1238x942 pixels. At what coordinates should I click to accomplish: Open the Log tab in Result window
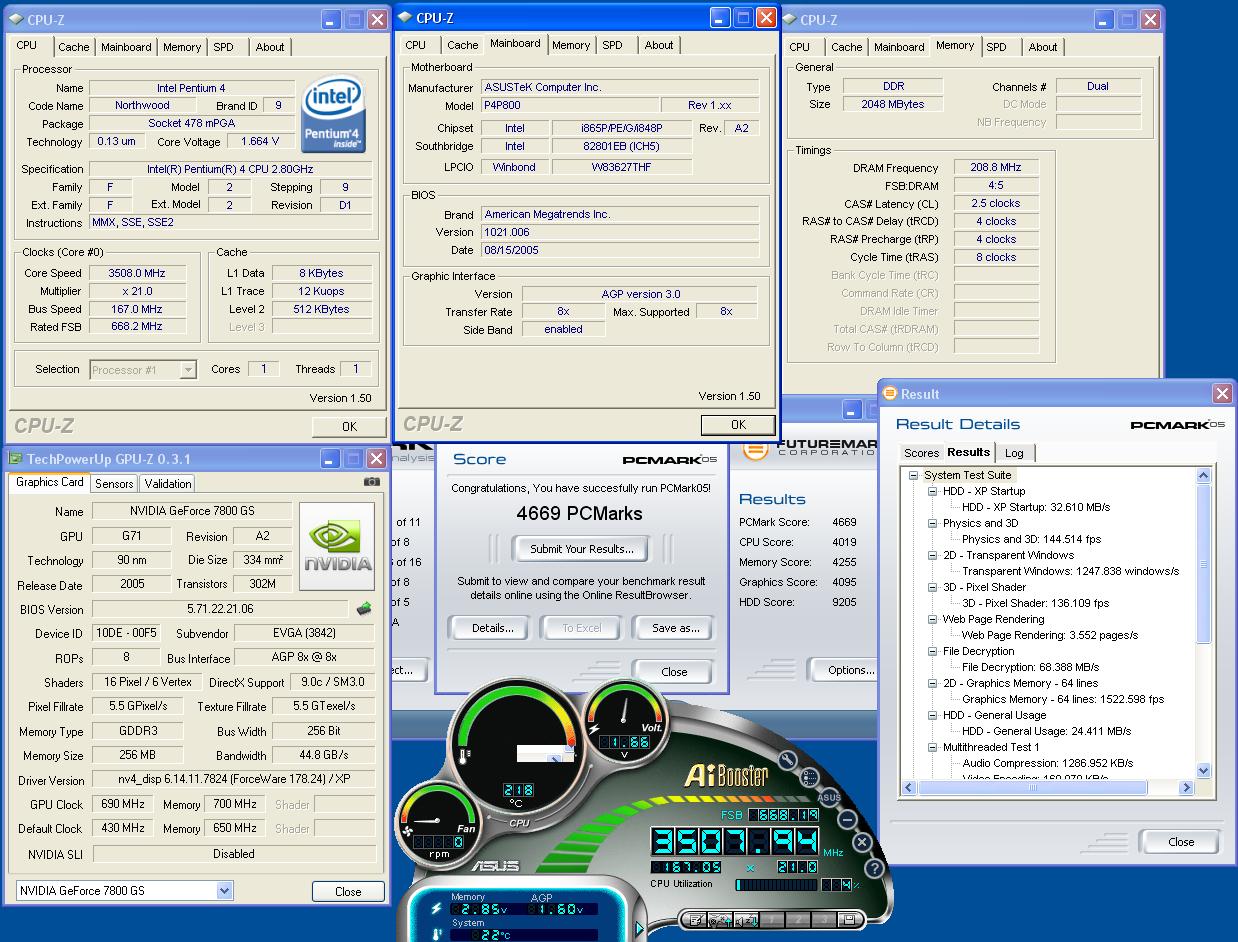(x=1014, y=453)
